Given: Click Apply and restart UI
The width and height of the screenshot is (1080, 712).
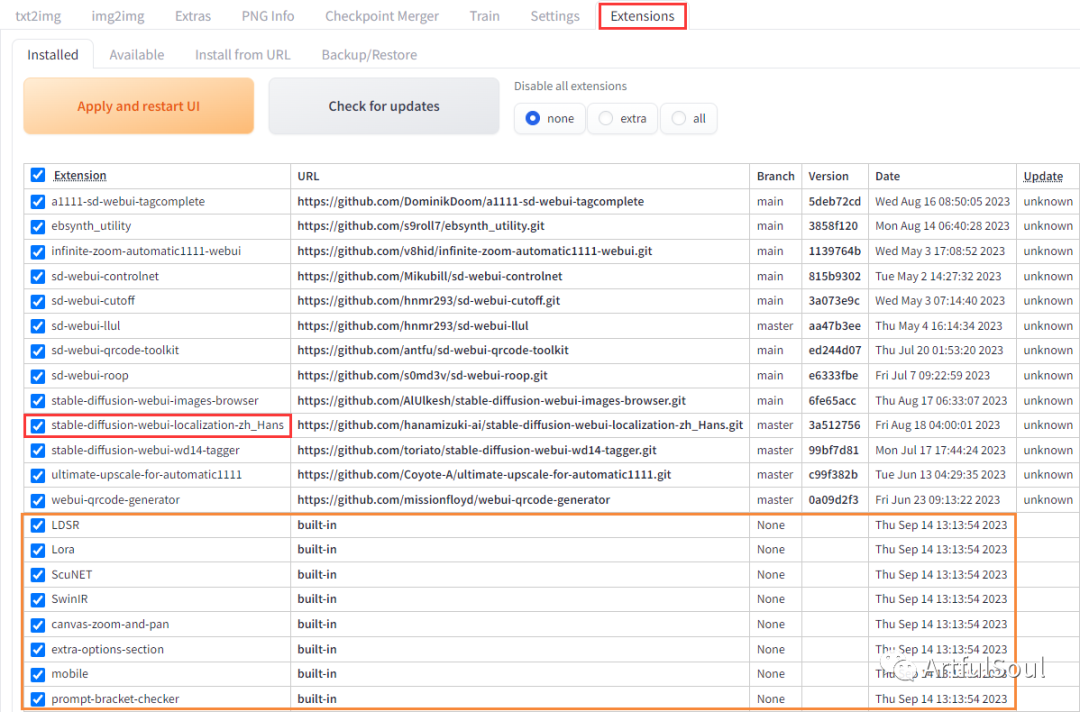Looking at the screenshot, I should [x=138, y=106].
